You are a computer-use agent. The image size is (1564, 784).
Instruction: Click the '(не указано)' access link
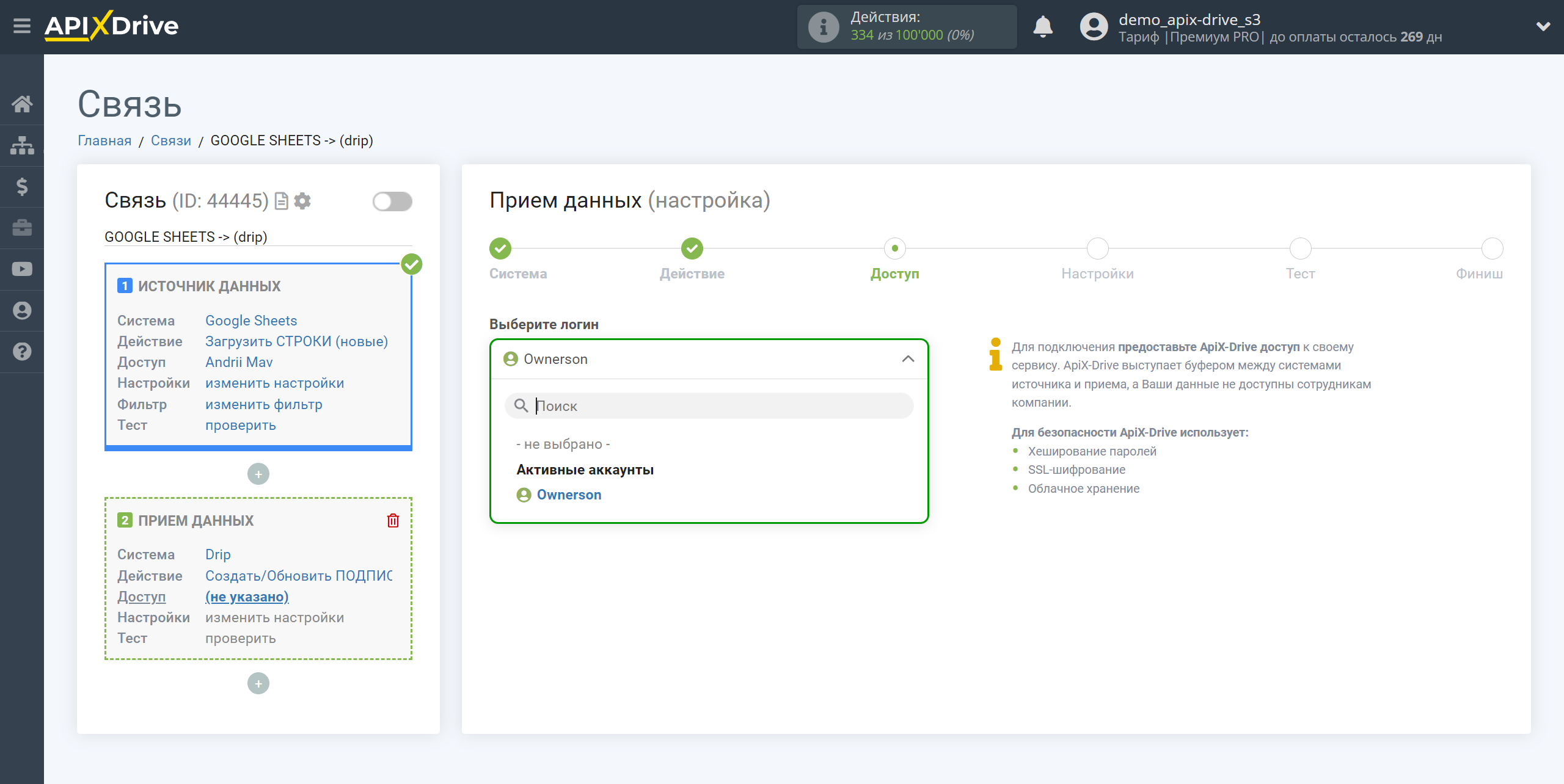tap(247, 597)
